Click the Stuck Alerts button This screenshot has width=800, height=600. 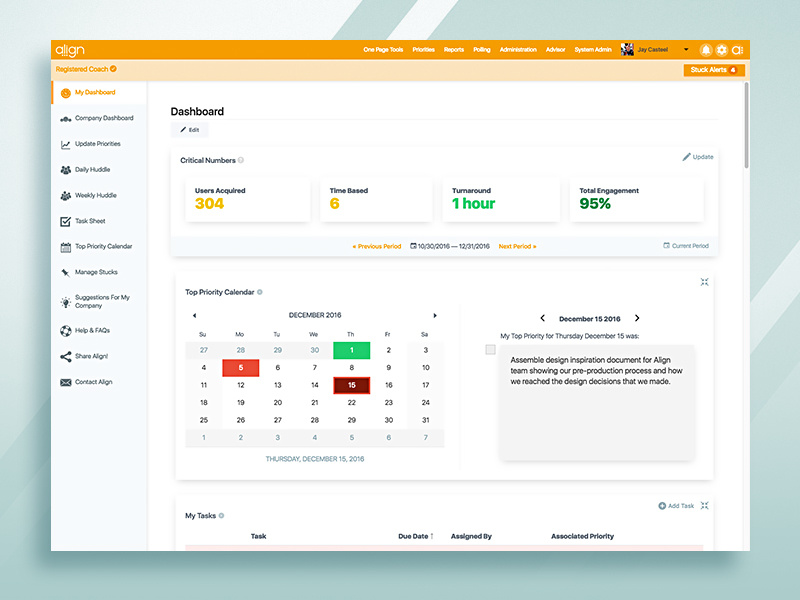tap(714, 70)
